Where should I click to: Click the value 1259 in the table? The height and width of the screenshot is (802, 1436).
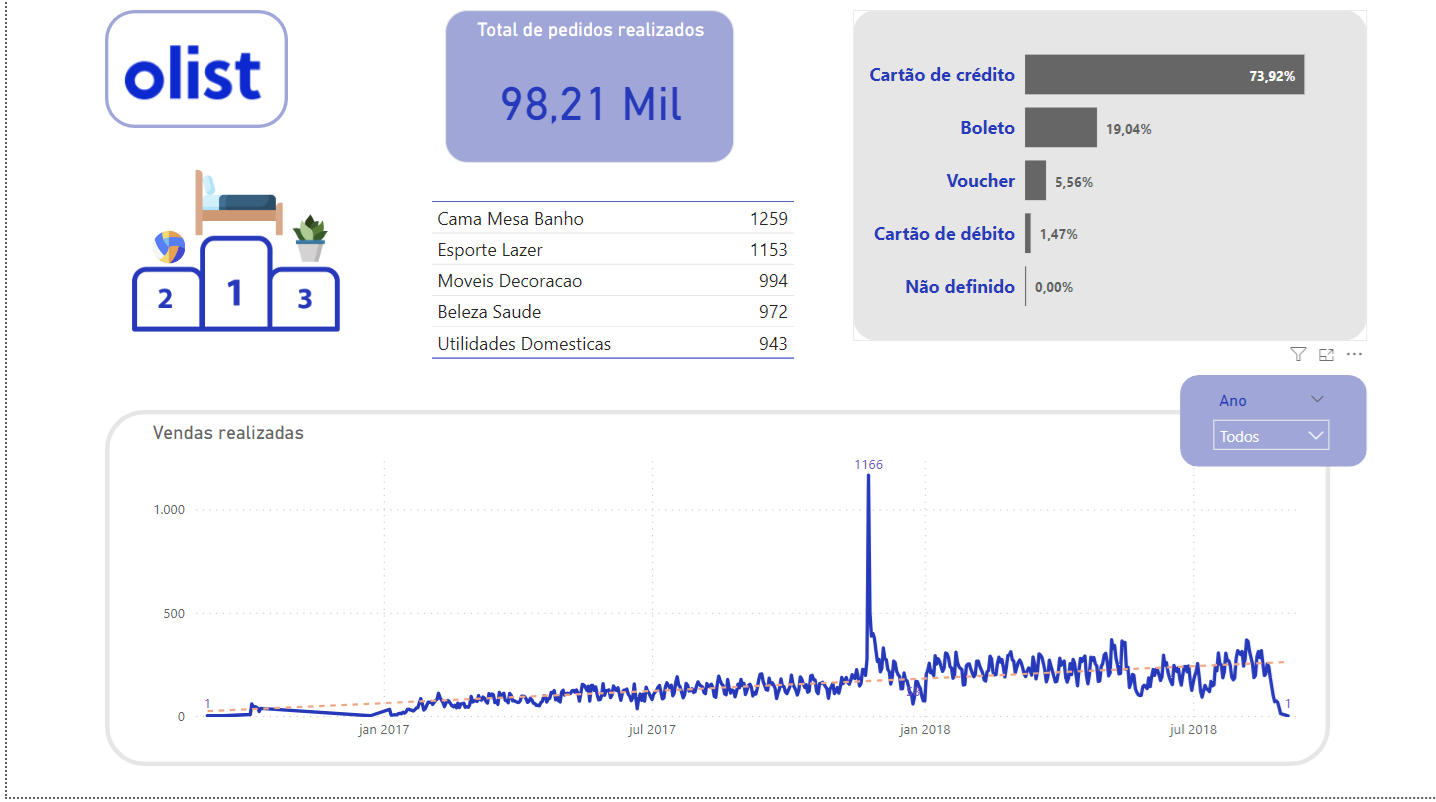(768, 219)
